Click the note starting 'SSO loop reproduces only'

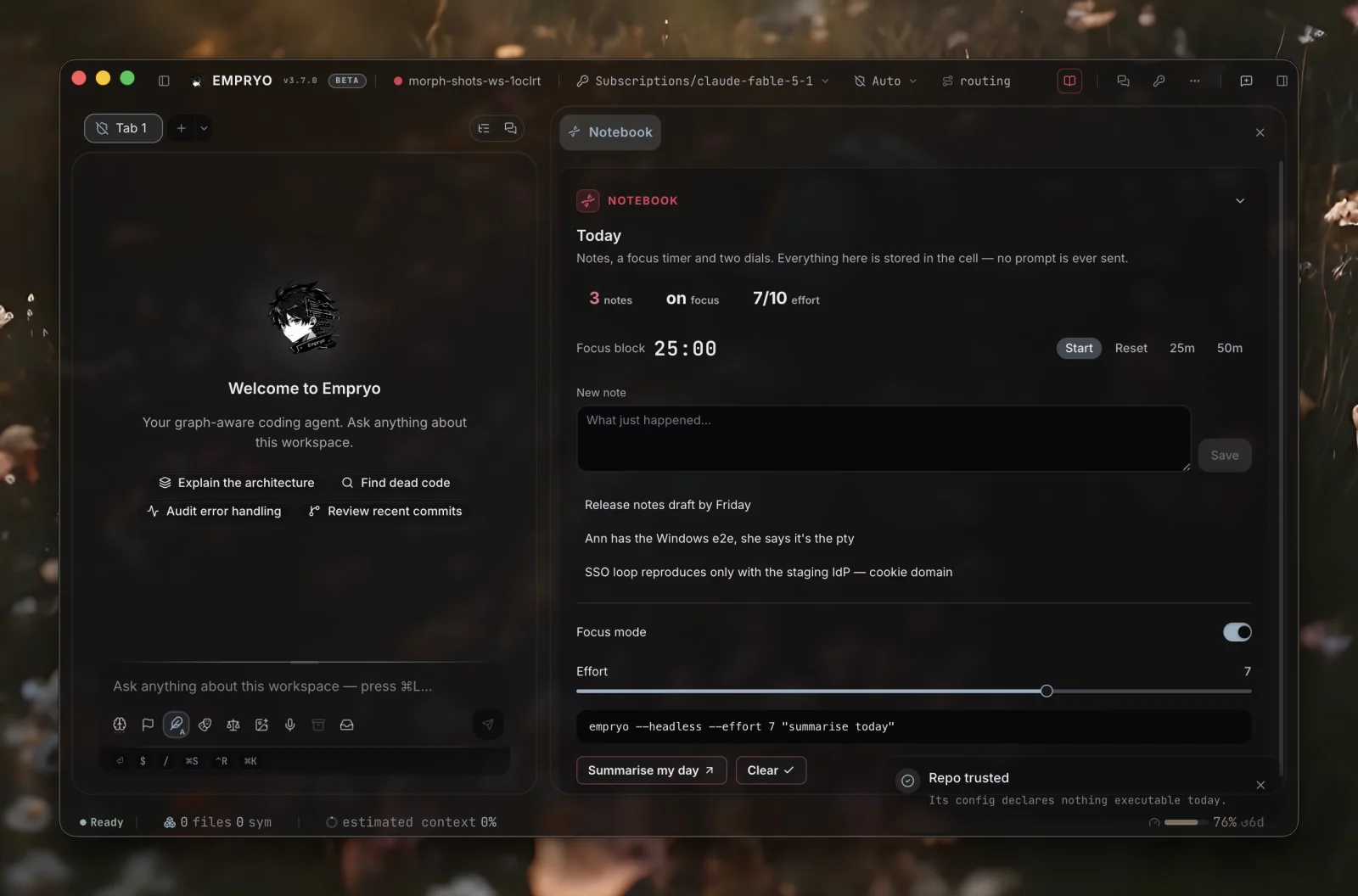(x=769, y=573)
